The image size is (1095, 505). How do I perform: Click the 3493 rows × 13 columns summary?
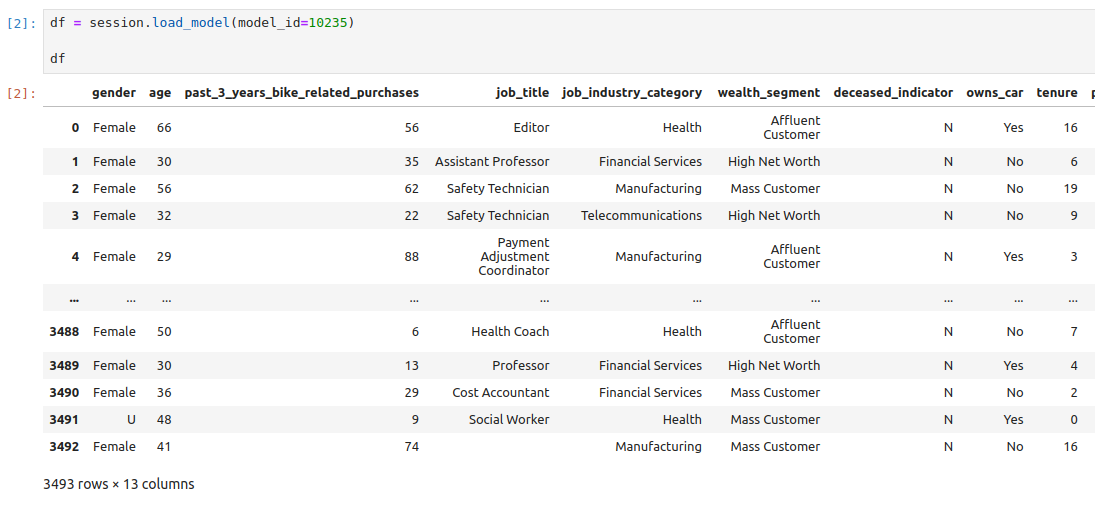click(x=119, y=484)
